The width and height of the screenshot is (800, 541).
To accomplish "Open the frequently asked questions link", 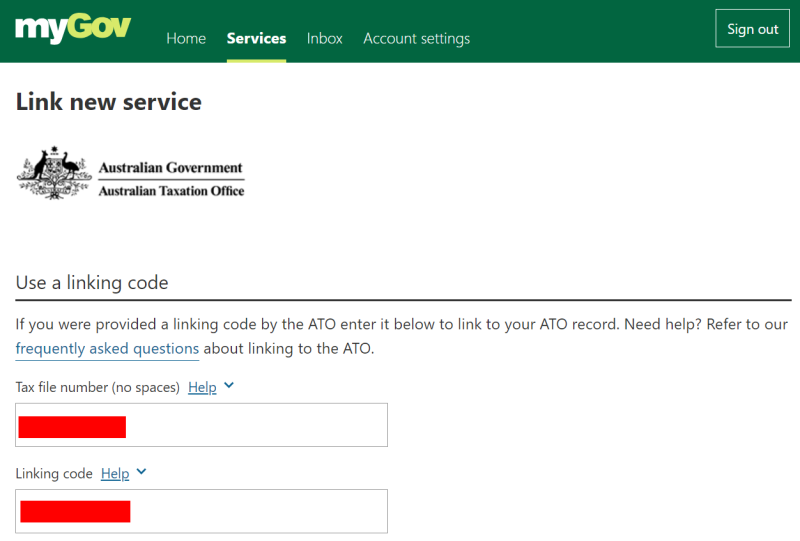I will click(x=107, y=349).
